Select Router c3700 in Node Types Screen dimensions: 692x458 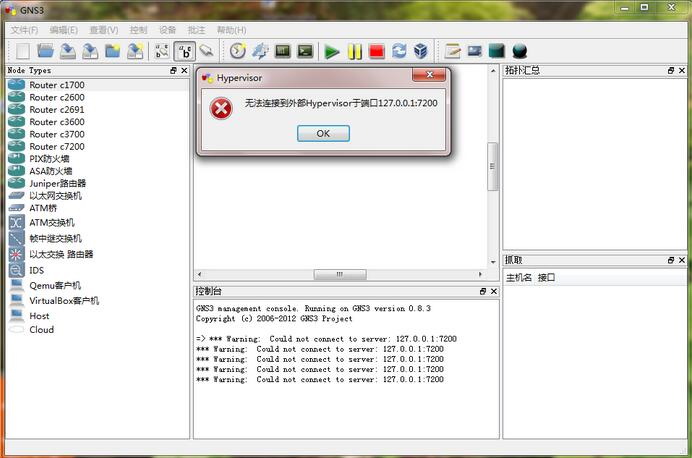(56, 134)
